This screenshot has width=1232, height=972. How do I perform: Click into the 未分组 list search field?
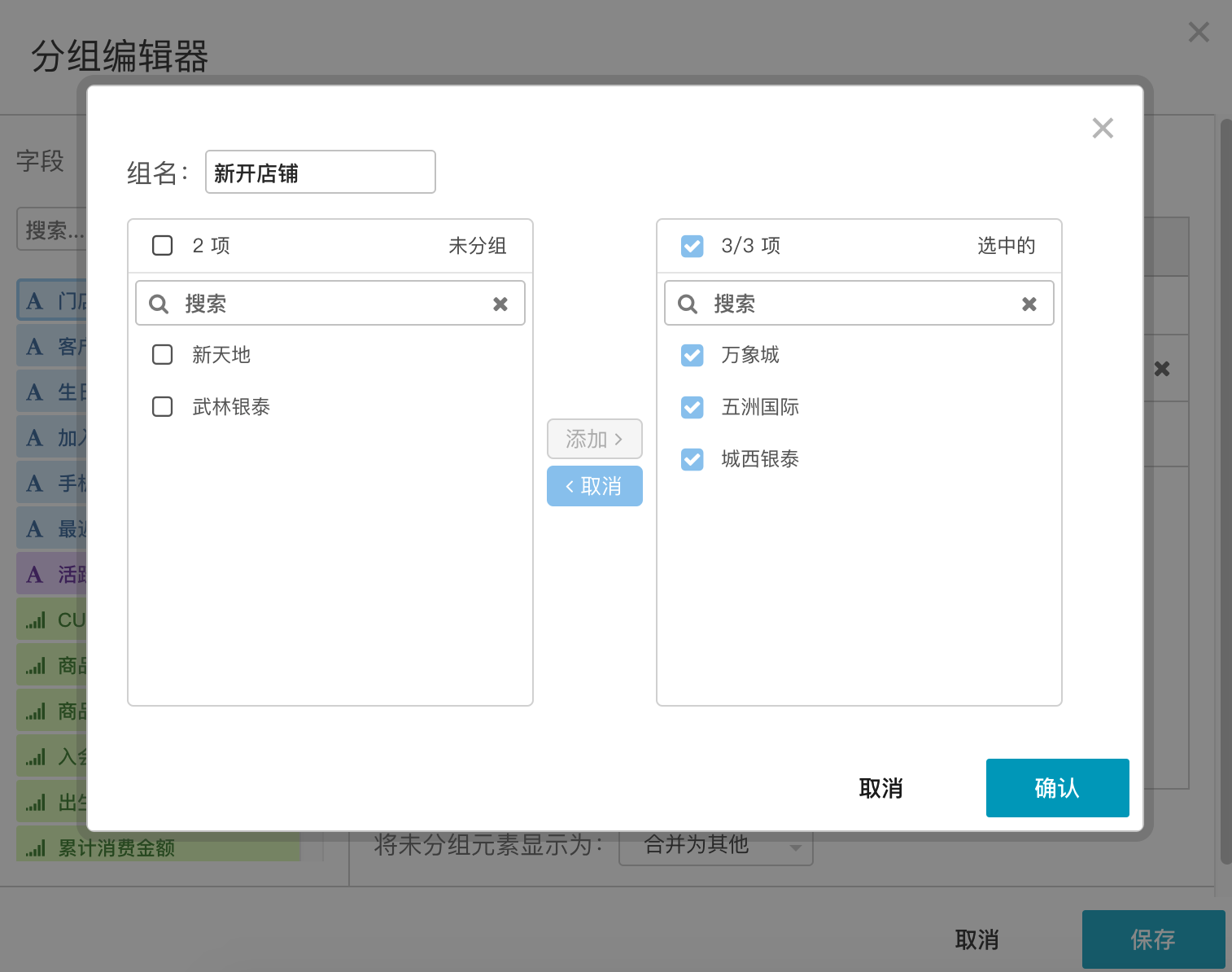[x=330, y=303]
